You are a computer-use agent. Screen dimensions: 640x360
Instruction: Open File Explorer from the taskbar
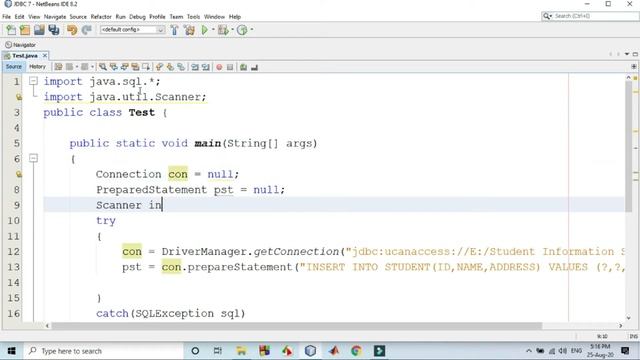coord(241,351)
